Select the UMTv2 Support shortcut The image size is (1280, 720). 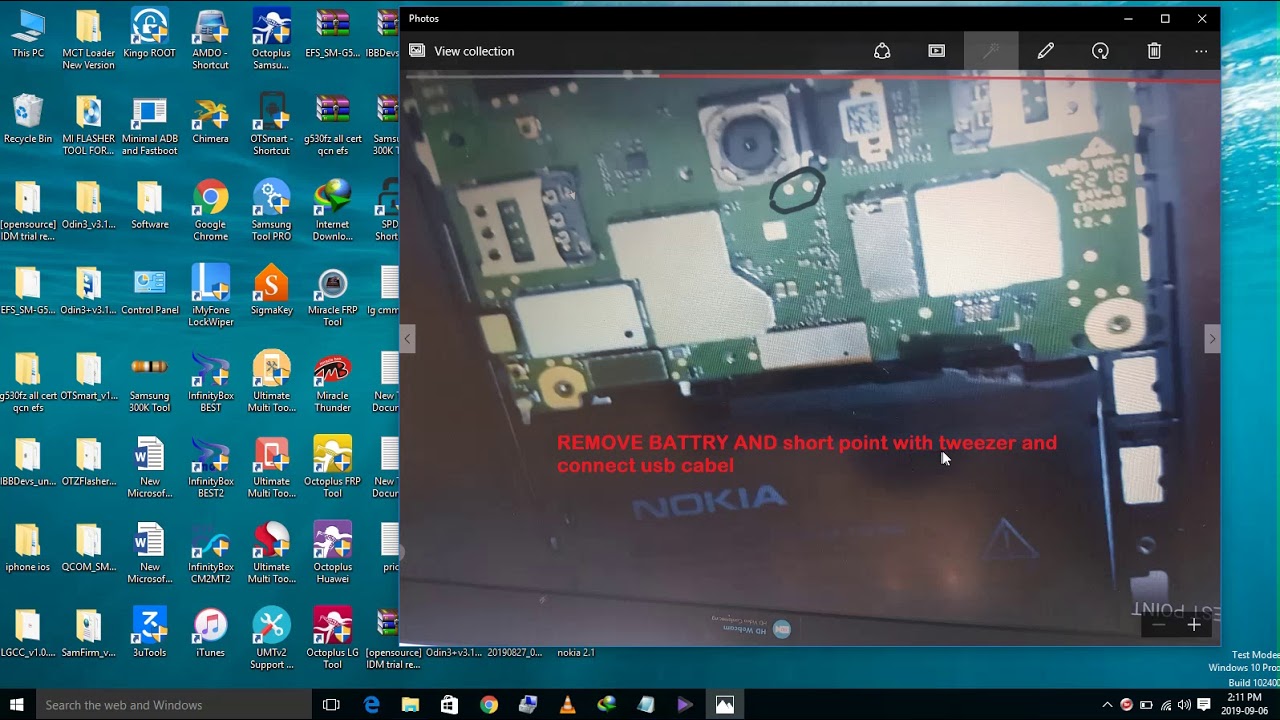(x=271, y=638)
